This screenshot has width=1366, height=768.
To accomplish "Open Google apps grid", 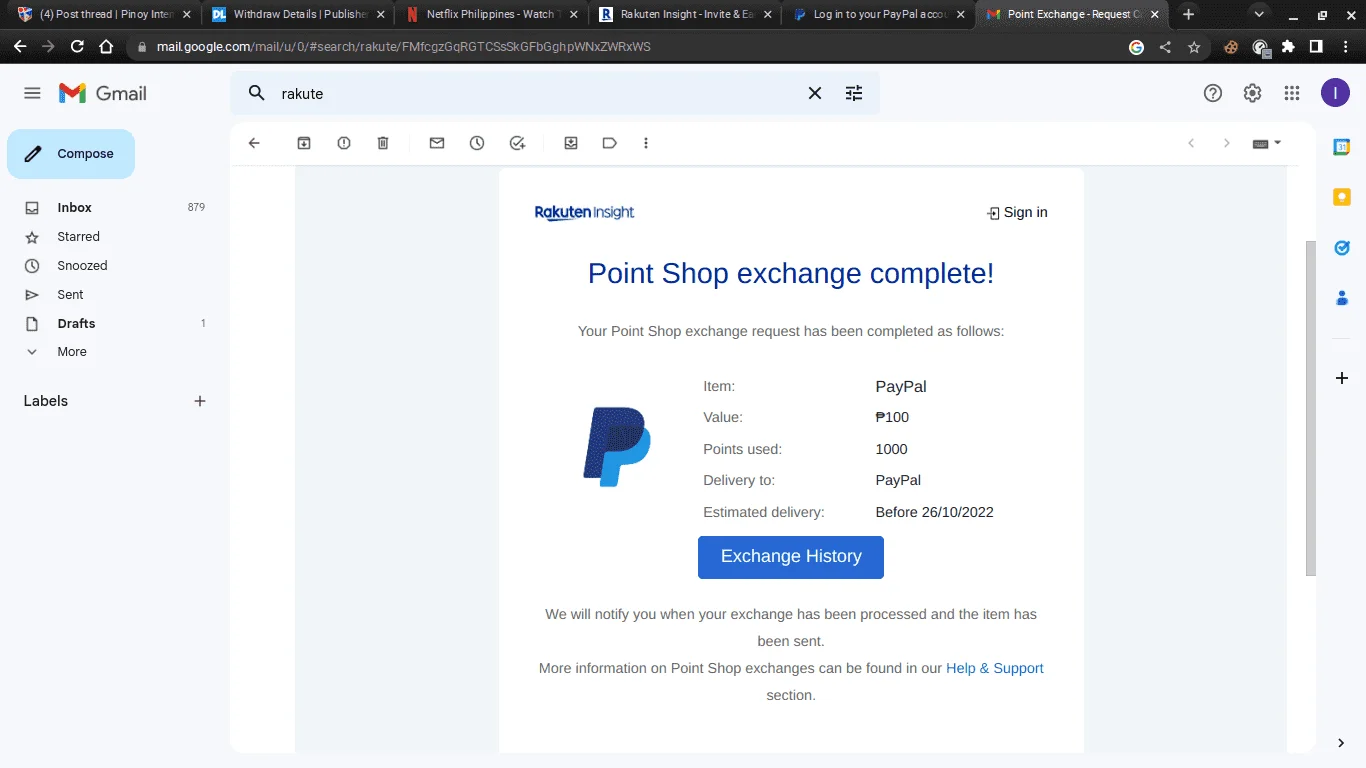I will [1292, 93].
